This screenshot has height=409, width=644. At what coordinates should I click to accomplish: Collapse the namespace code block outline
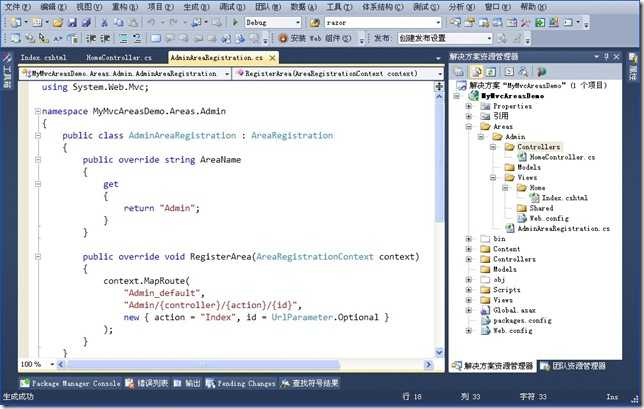click(38, 111)
